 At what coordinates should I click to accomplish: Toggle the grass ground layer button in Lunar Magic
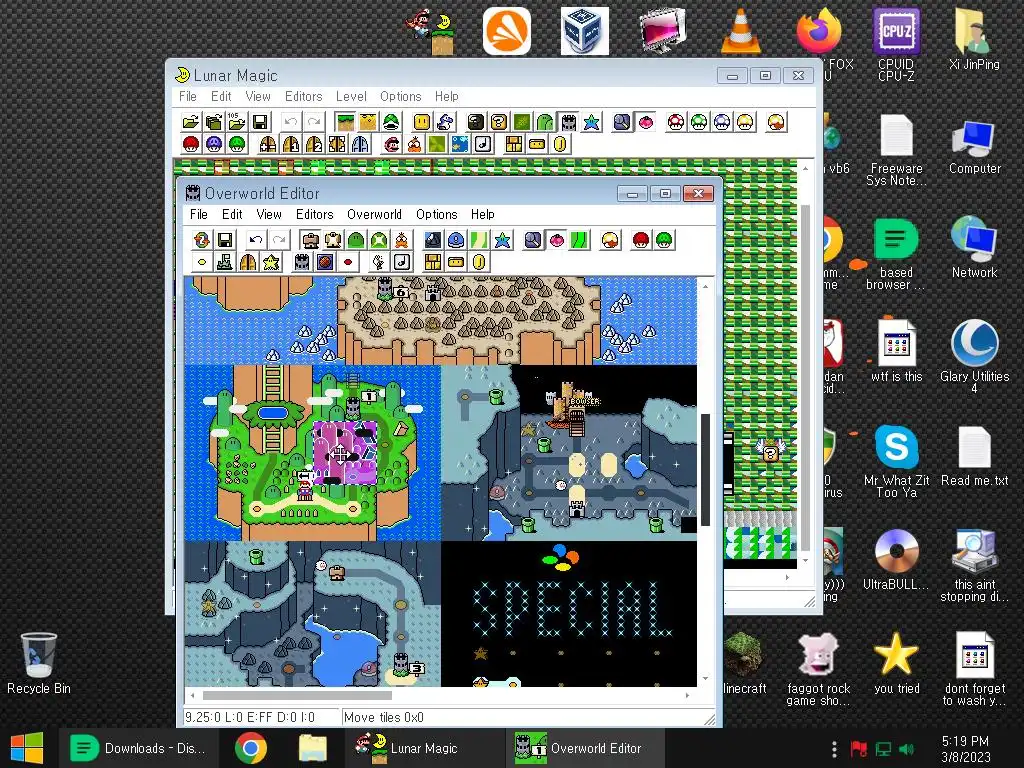click(345, 122)
